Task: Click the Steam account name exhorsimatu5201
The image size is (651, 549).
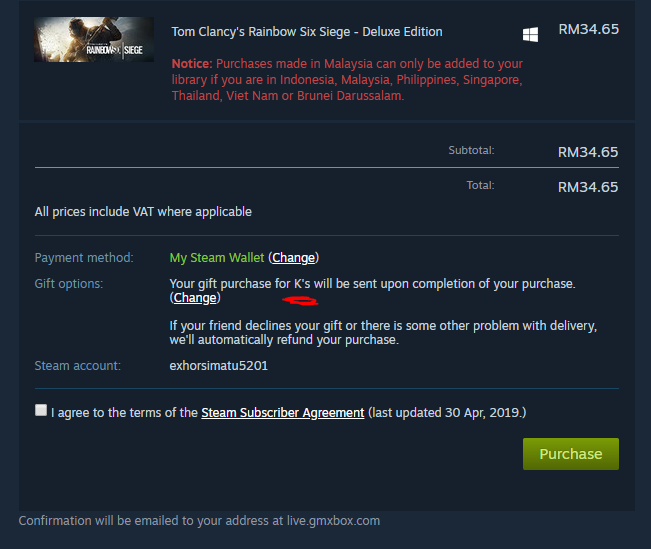Action: [218, 366]
